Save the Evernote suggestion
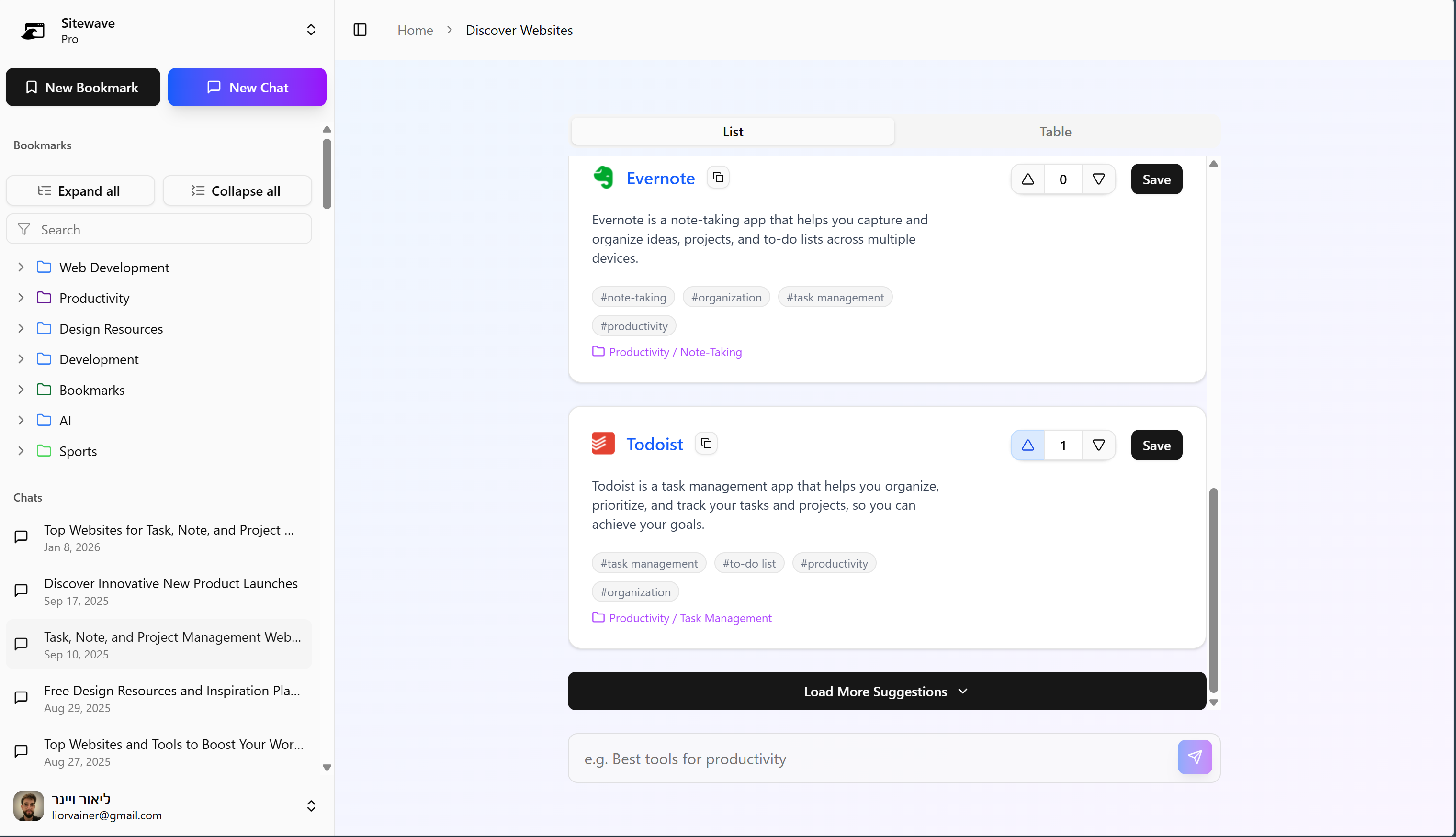 (1156, 179)
